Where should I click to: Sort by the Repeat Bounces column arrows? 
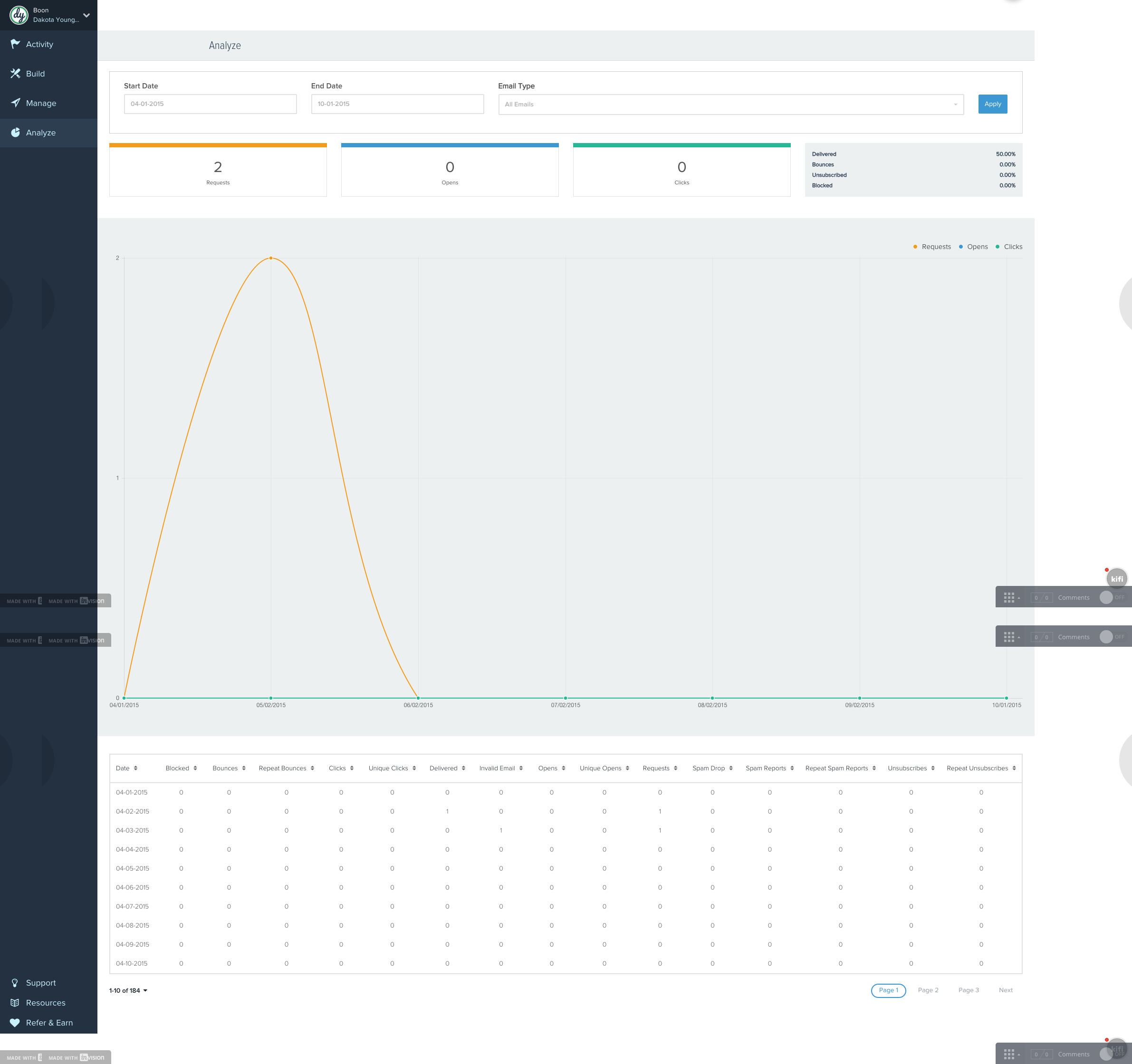[x=313, y=768]
